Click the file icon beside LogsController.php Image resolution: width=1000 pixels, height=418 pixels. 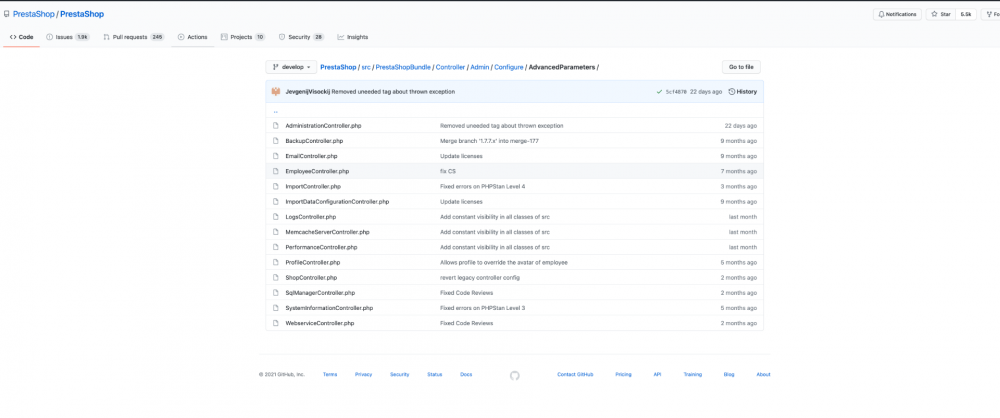point(276,217)
